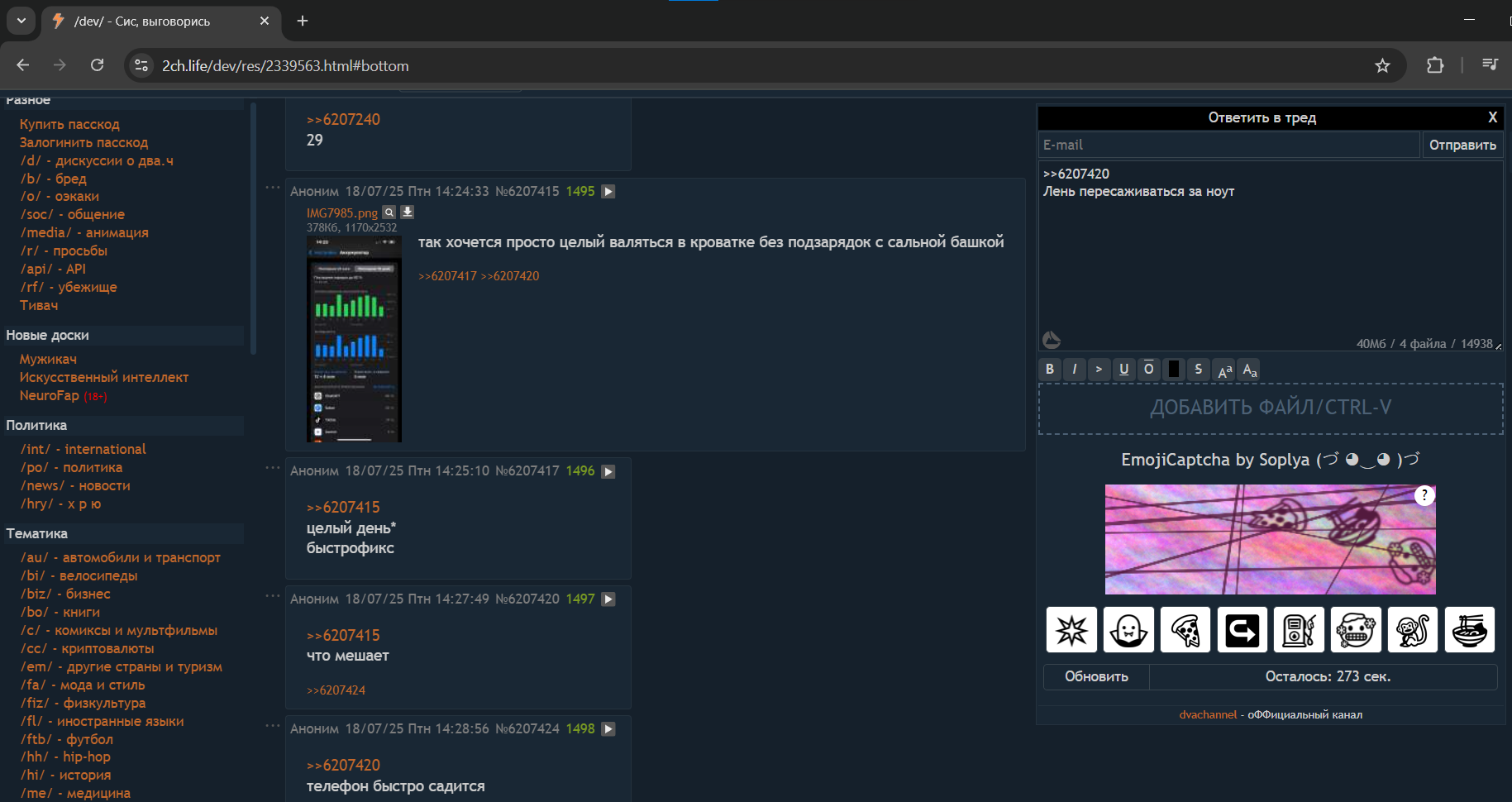Follow reply link >>6207417 in post 6207415
The height and width of the screenshot is (802, 1512).
[x=447, y=276]
